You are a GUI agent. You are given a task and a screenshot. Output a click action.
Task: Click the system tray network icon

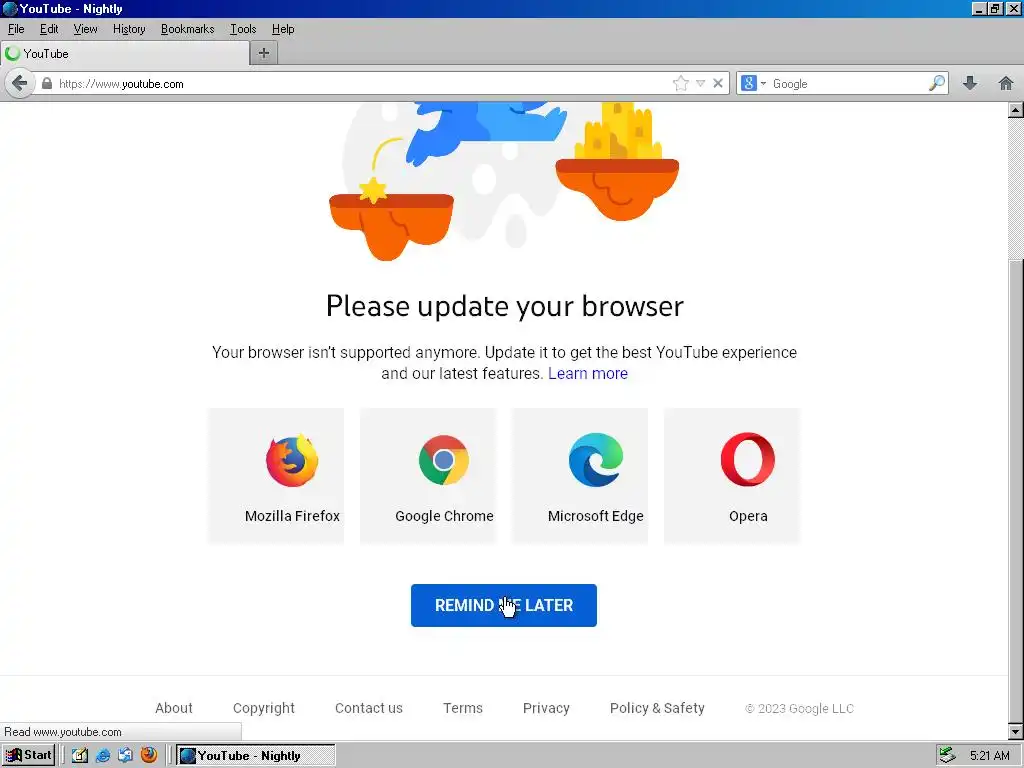(x=947, y=756)
